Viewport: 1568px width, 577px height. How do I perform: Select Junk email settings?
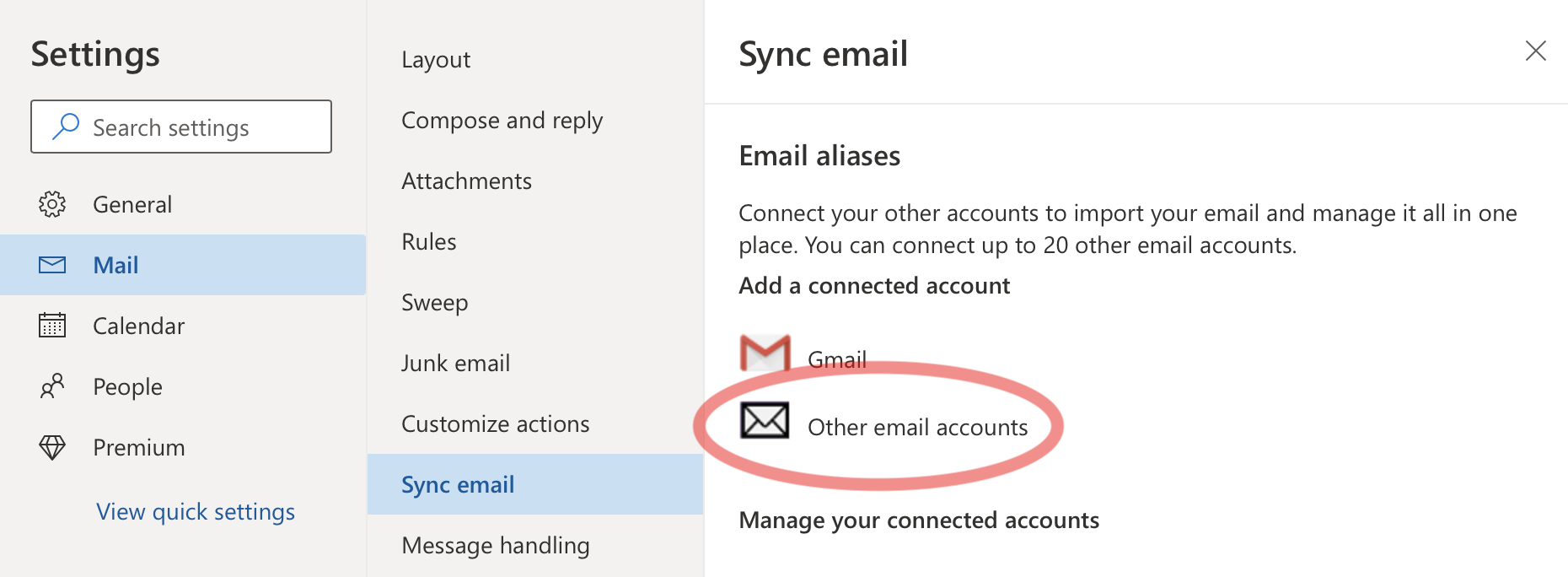click(455, 364)
